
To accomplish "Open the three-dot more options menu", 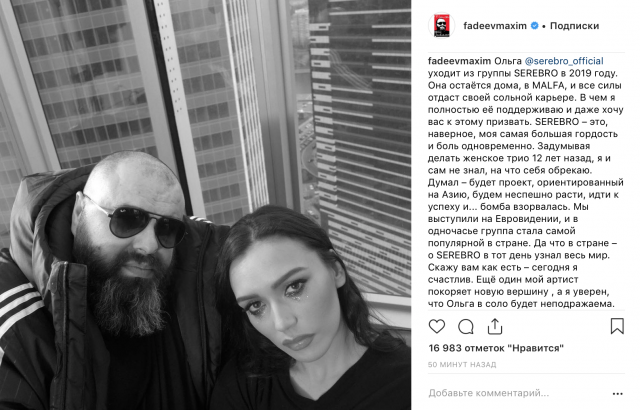I will click(618, 394).
